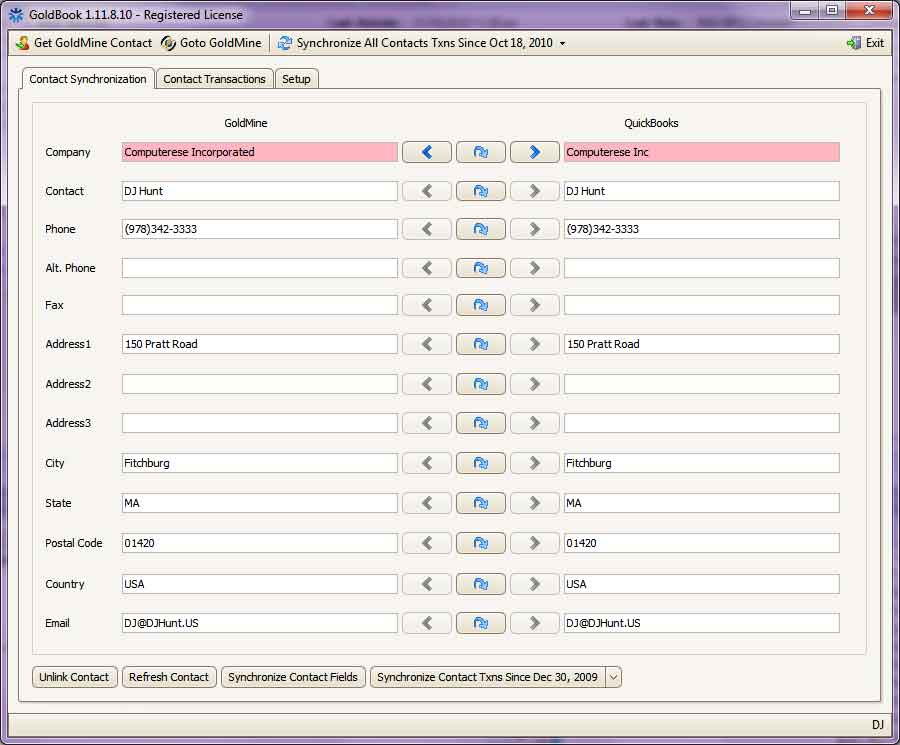Copy Company from GoldMine to QuickBooks (right arrow)
900x745 pixels.
[x=534, y=152]
